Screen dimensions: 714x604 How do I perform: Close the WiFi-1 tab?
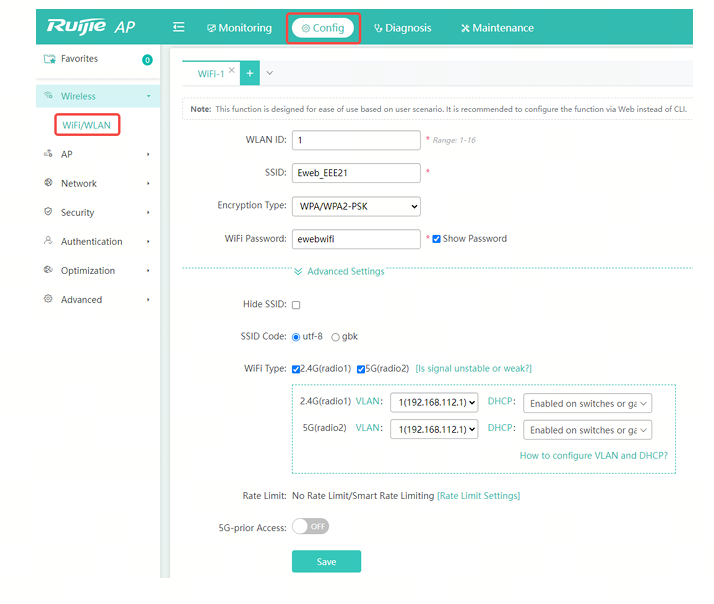[232, 70]
